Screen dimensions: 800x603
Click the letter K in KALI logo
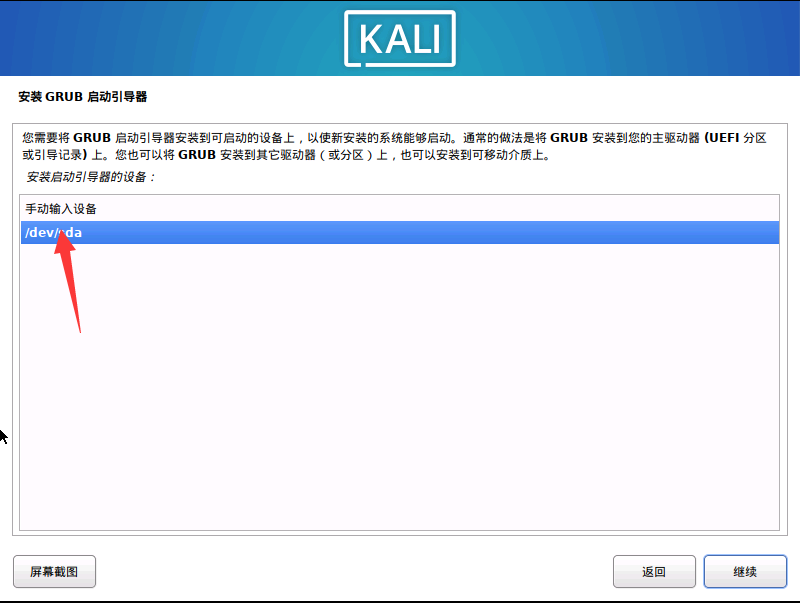coord(371,39)
